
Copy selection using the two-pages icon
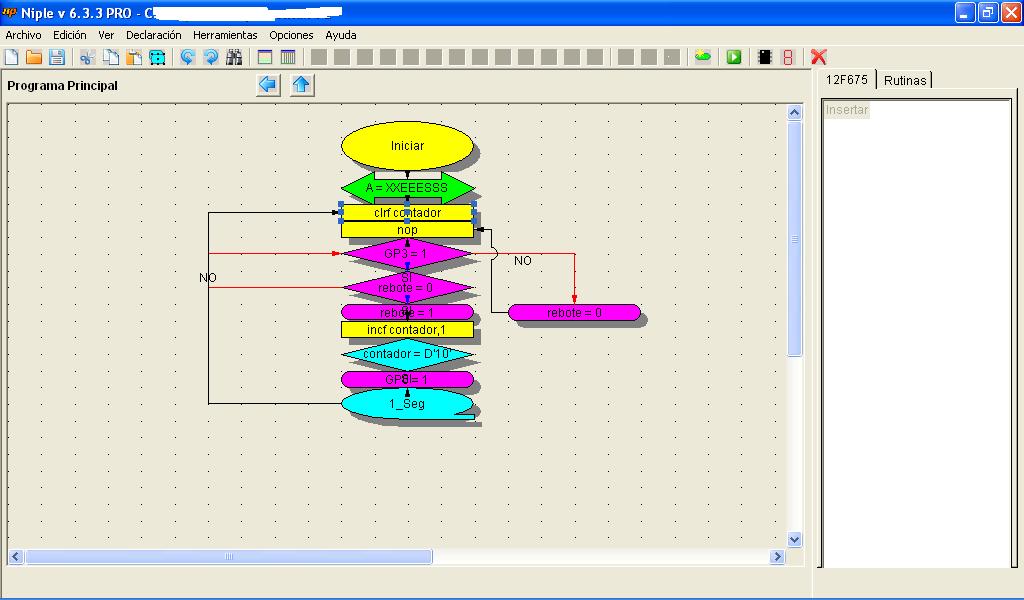[111, 57]
